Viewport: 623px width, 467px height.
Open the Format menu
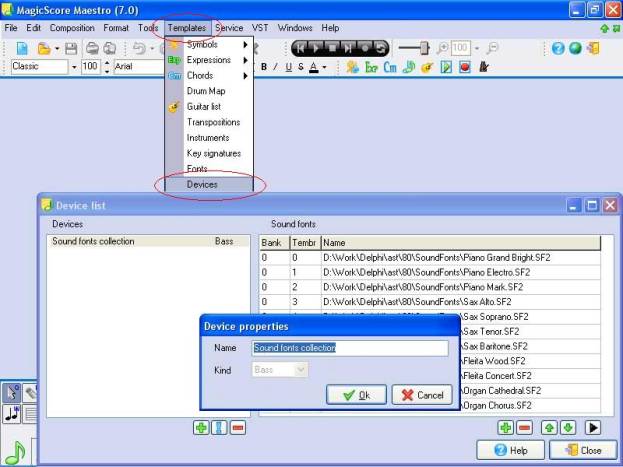tap(116, 28)
